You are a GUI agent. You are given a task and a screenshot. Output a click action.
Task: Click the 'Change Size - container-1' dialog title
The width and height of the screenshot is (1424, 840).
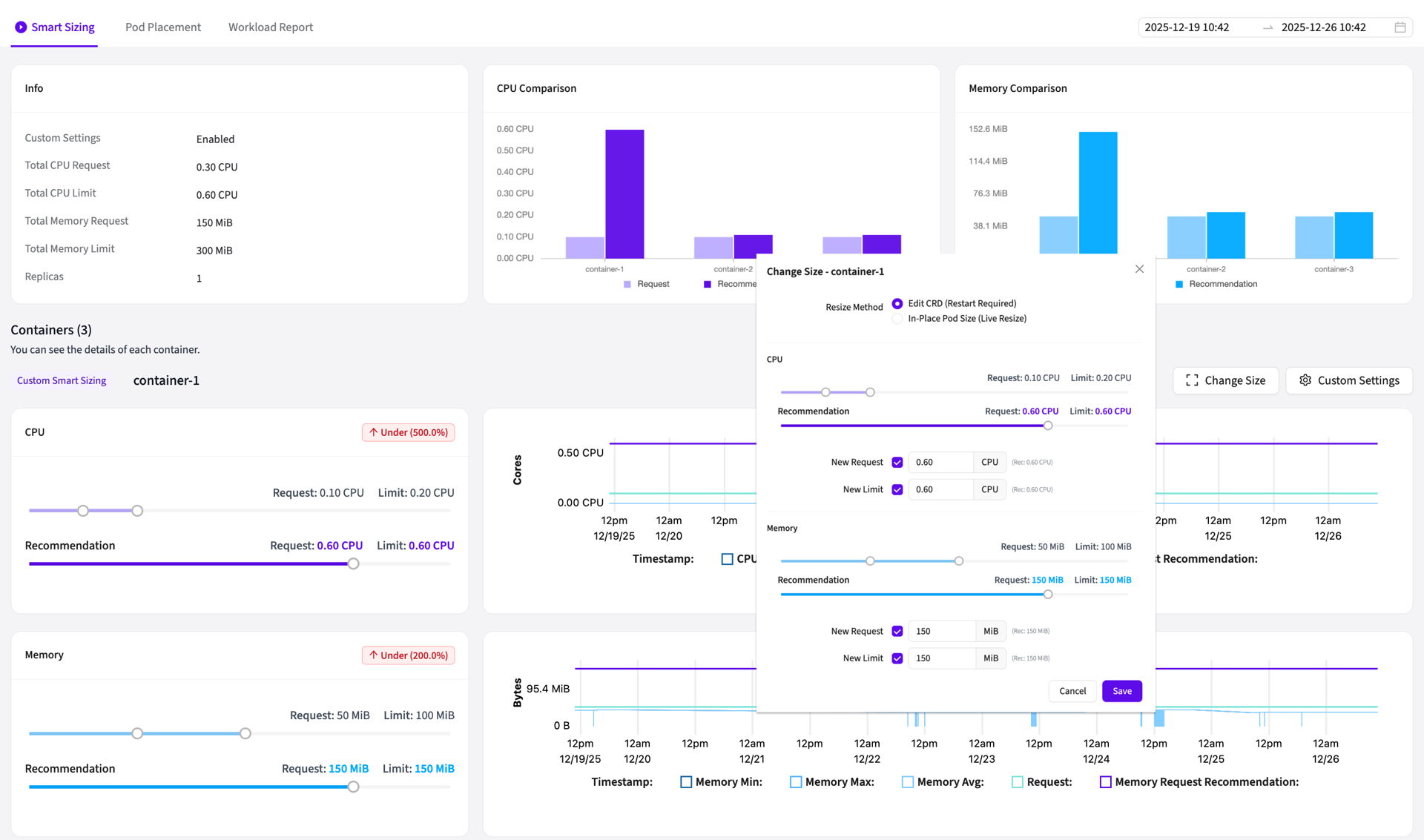pyautogui.click(x=825, y=272)
